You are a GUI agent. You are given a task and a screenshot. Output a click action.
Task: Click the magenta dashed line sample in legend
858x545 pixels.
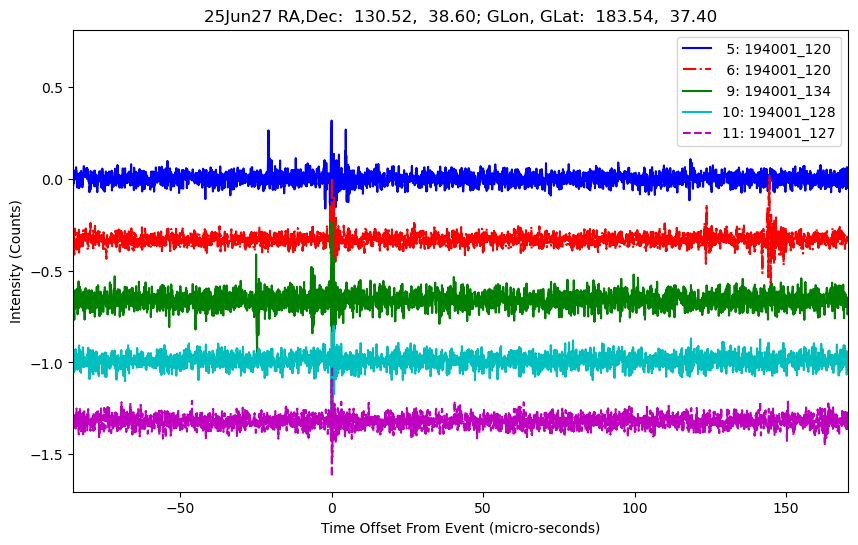coord(697,132)
